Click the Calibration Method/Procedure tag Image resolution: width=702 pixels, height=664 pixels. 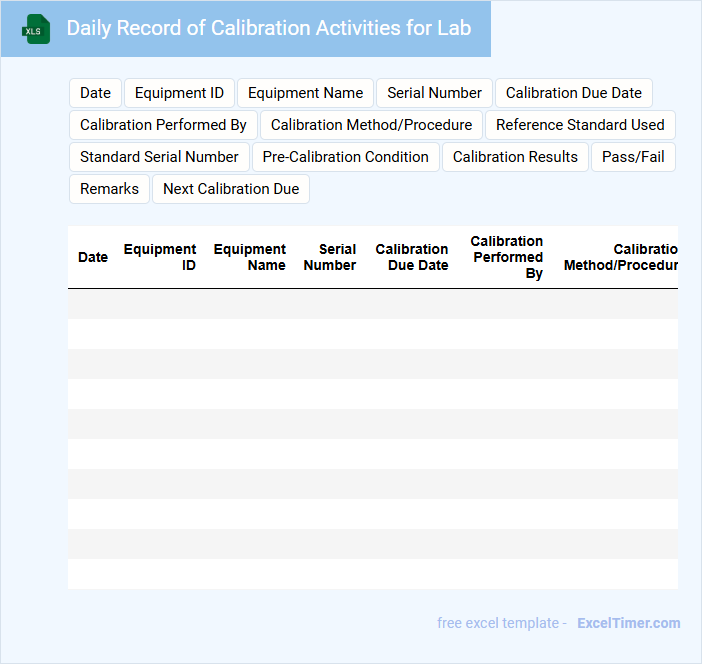click(371, 125)
